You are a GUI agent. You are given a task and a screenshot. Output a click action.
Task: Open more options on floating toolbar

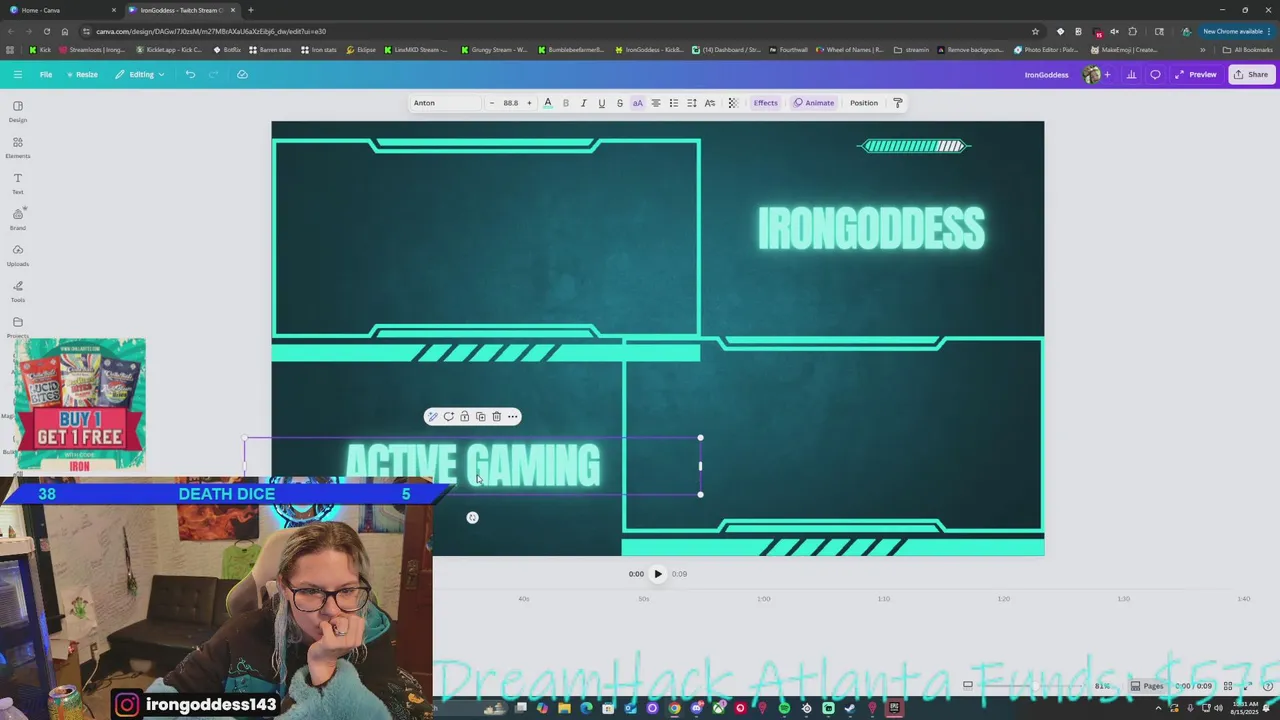click(x=512, y=417)
